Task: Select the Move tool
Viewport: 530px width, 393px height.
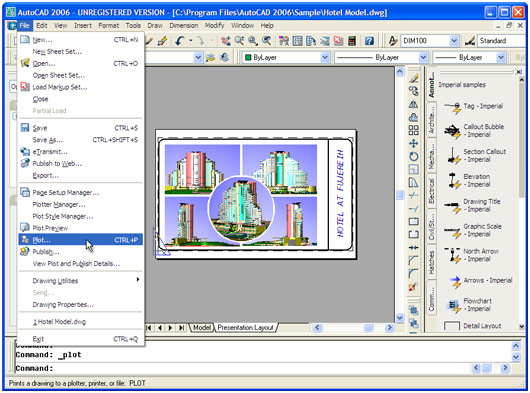Action: tap(414, 144)
